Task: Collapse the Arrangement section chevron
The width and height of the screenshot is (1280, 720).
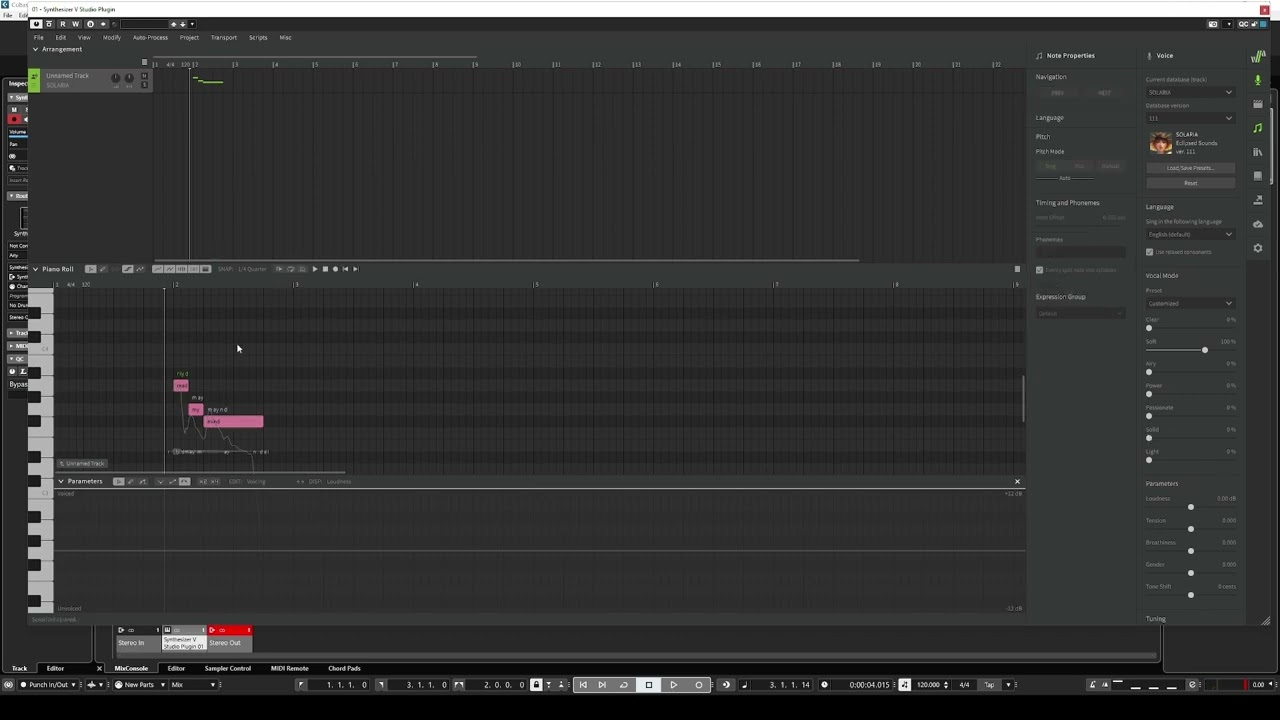Action: pyautogui.click(x=36, y=49)
